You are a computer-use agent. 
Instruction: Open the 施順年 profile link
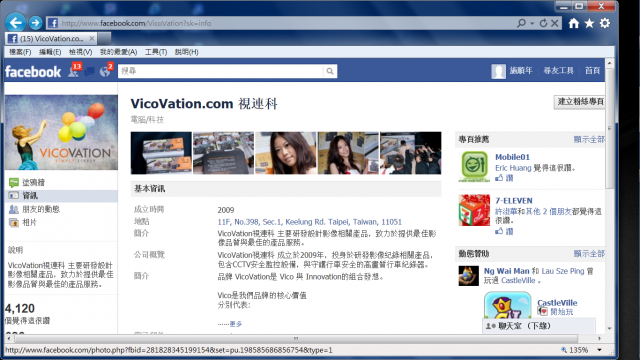[521, 71]
